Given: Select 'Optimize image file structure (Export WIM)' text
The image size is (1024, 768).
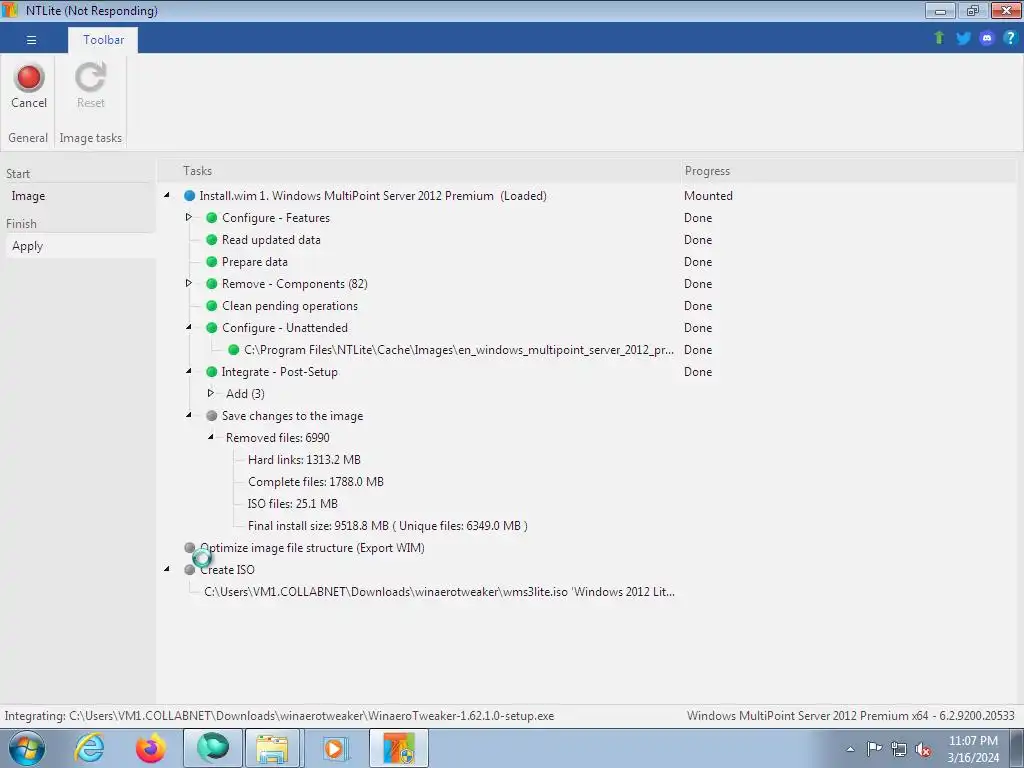Looking at the screenshot, I should point(312,548).
